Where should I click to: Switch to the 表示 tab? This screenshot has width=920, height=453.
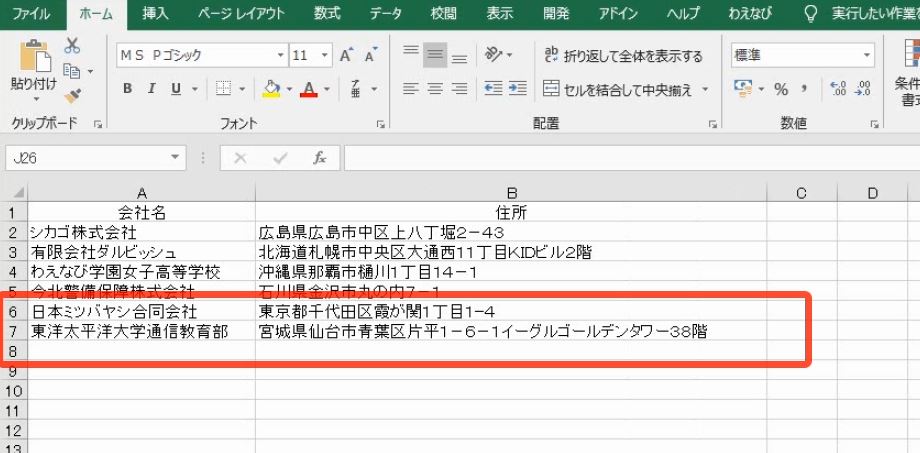coord(499,13)
